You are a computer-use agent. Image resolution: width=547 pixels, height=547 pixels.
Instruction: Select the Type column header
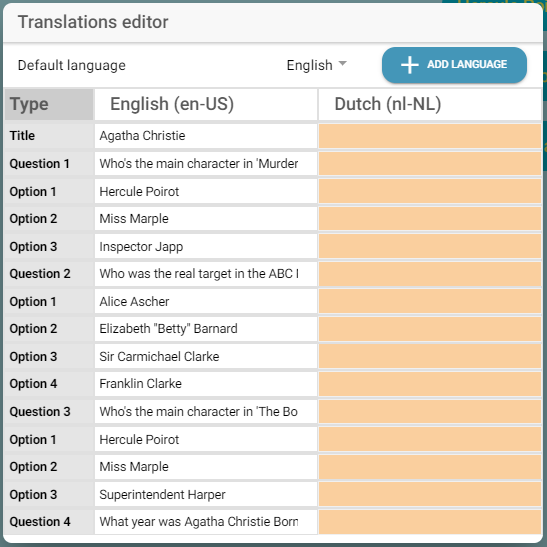coord(49,104)
